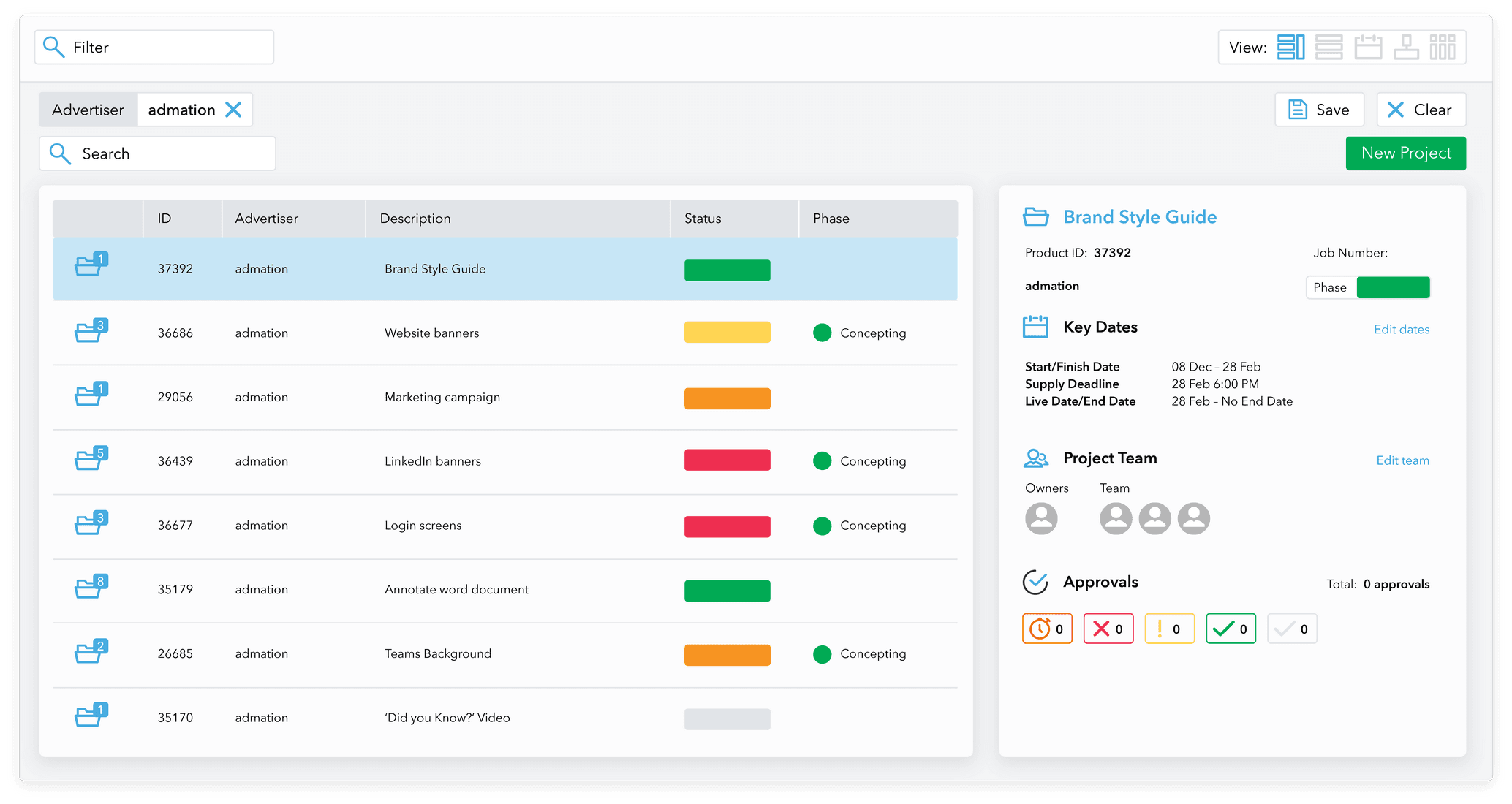Select the simple list view
The image size is (1512, 804).
(1328, 47)
